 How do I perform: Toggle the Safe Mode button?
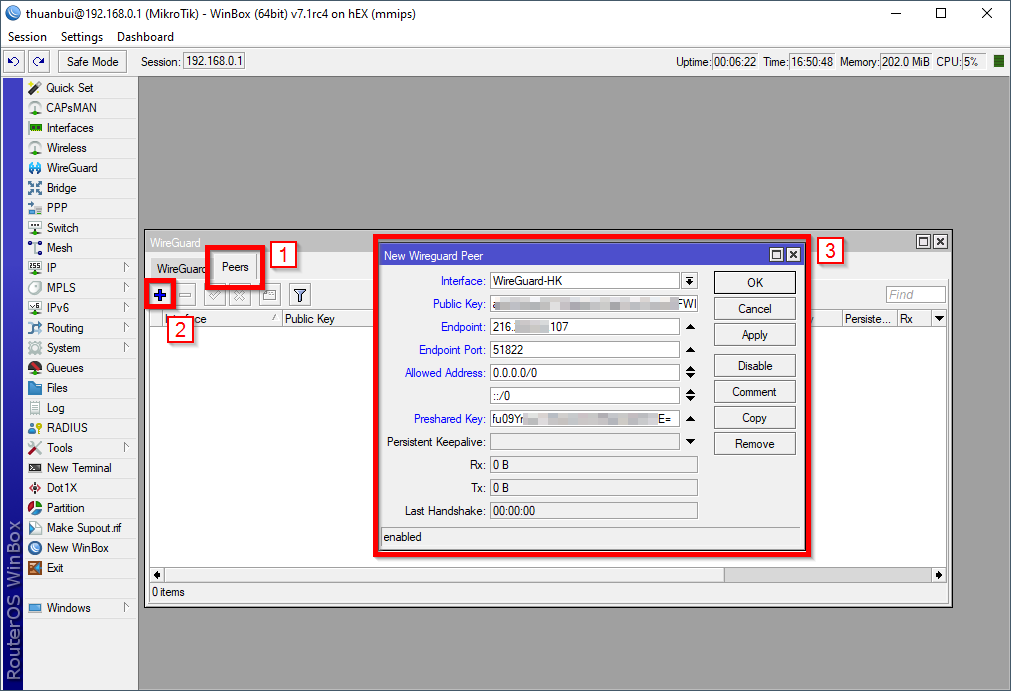point(92,61)
